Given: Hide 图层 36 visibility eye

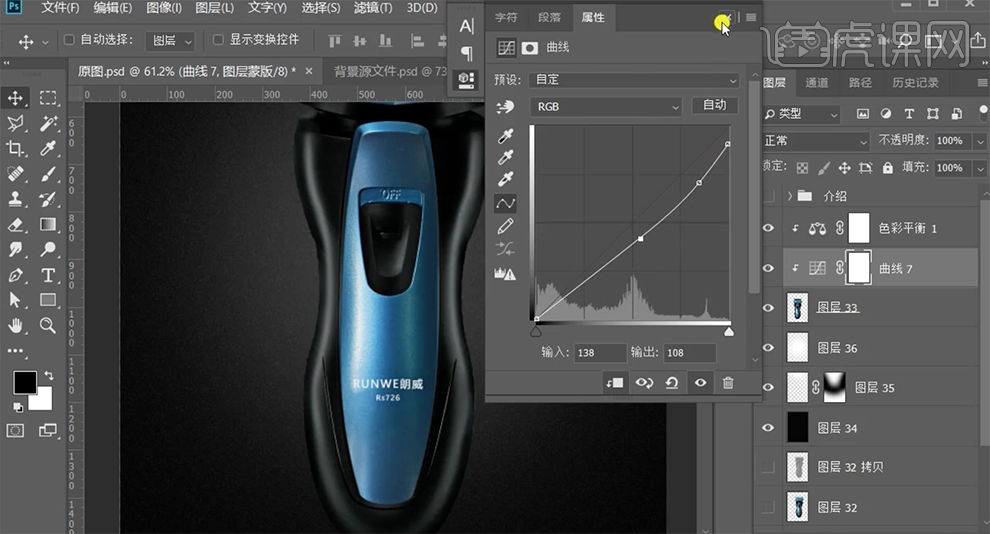Looking at the screenshot, I should point(768,348).
